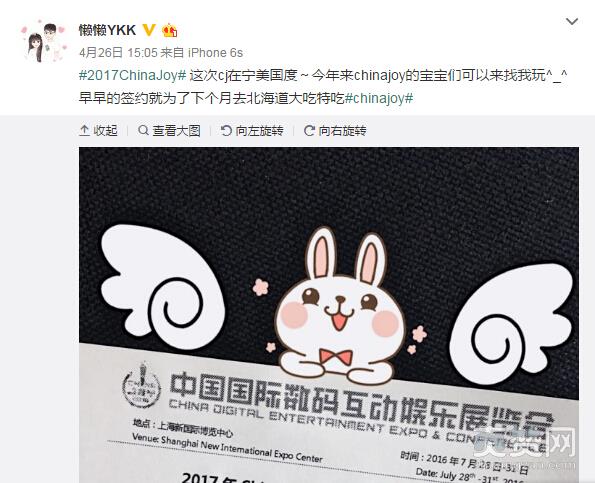595x483 pixels.
Task: Rotate the image right with 向右旋转
Action: click(x=335, y=131)
